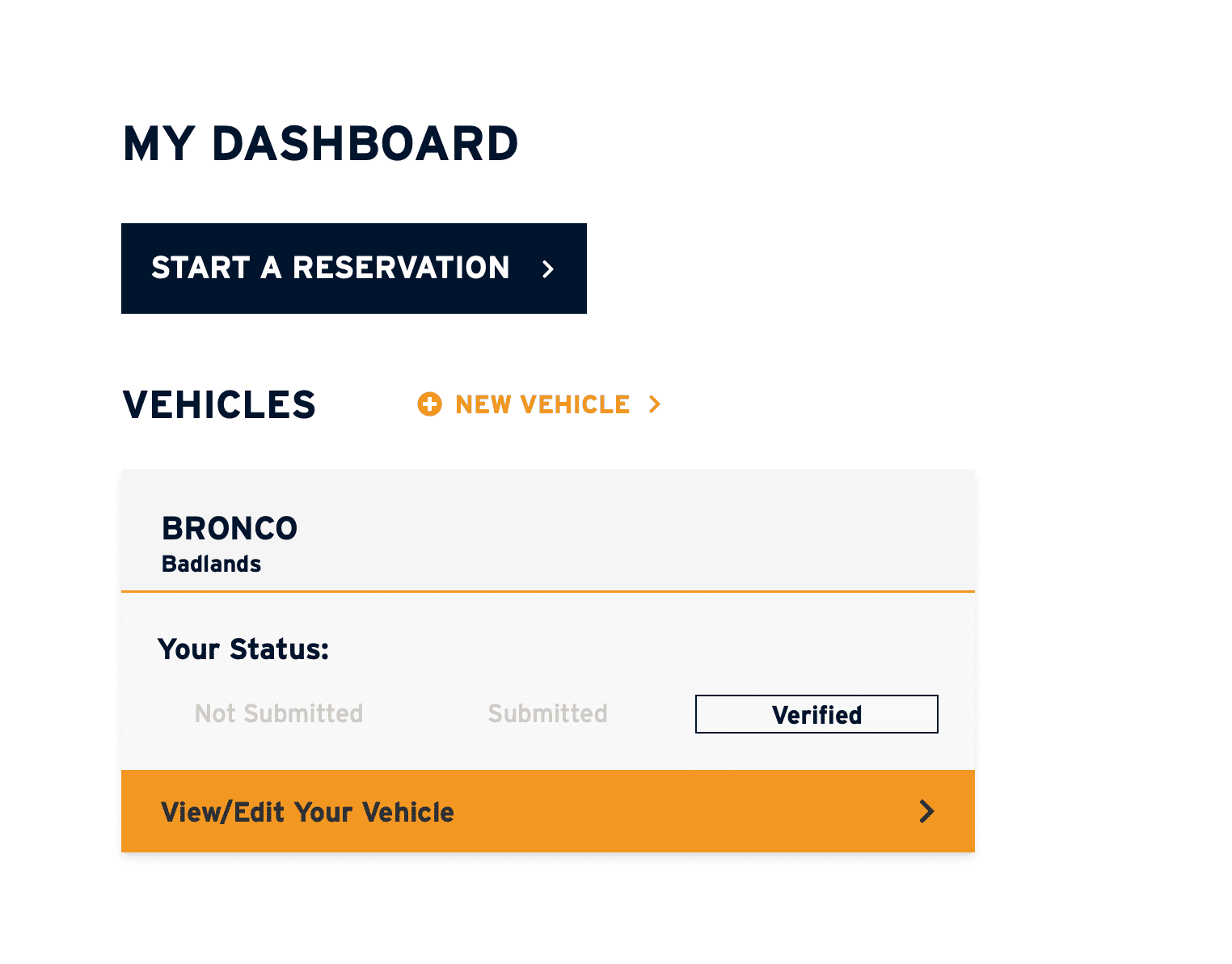Click the words View/Edit Your Vehicle
The width and height of the screenshot is (1232, 964).
pyautogui.click(x=308, y=812)
